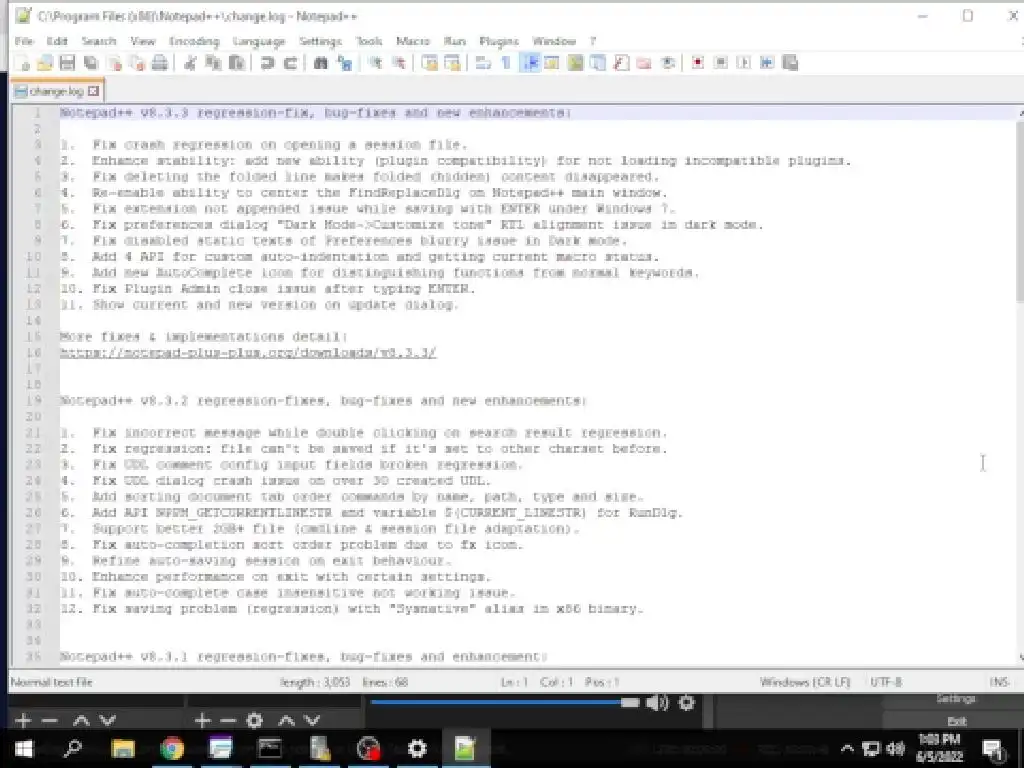Image resolution: width=1024 pixels, height=768 pixels.
Task: Select the change.log document tab
Action: [56, 91]
